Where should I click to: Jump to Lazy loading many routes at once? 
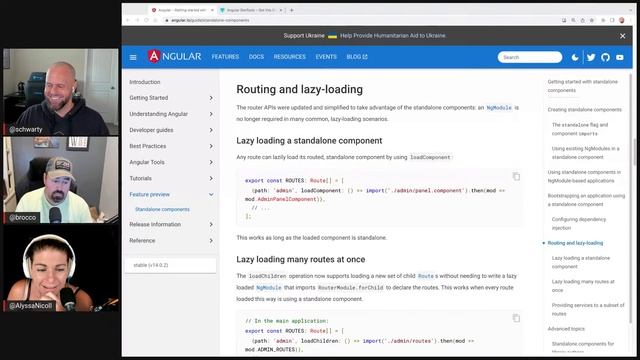(583, 286)
